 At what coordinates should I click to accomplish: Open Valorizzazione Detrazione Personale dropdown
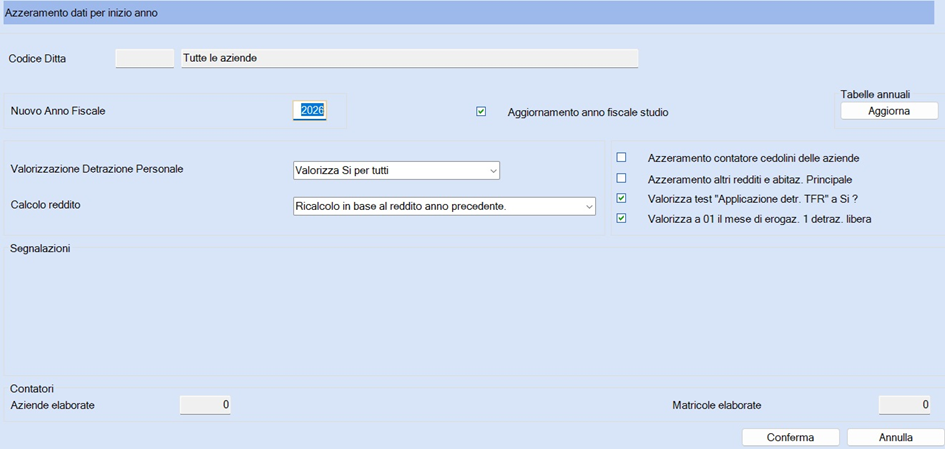tap(397, 171)
